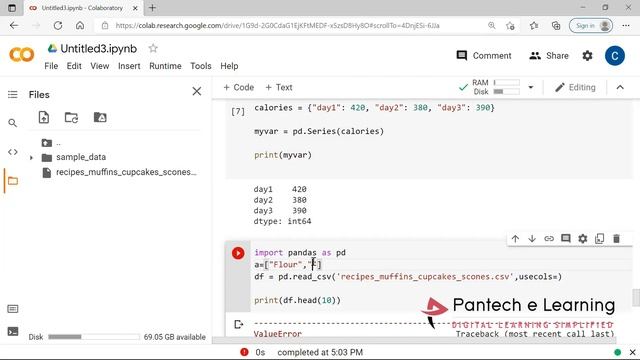Copy link to cell icon
The height and width of the screenshot is (360, 640).
(549, 239)
